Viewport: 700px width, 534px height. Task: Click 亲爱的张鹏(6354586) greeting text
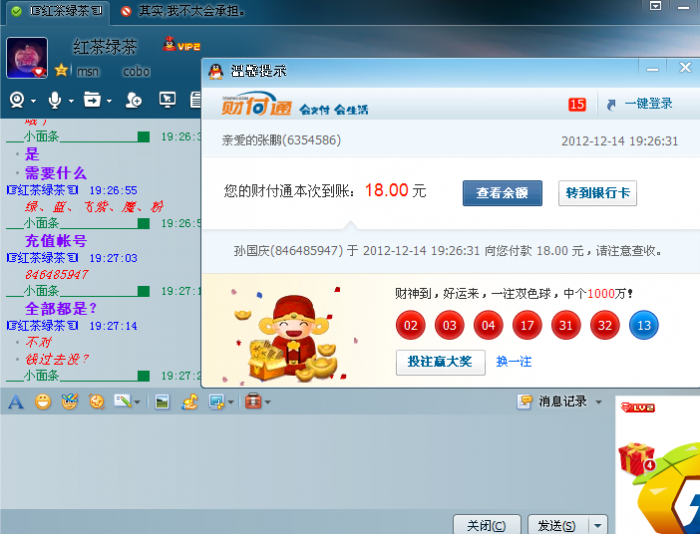281,140
